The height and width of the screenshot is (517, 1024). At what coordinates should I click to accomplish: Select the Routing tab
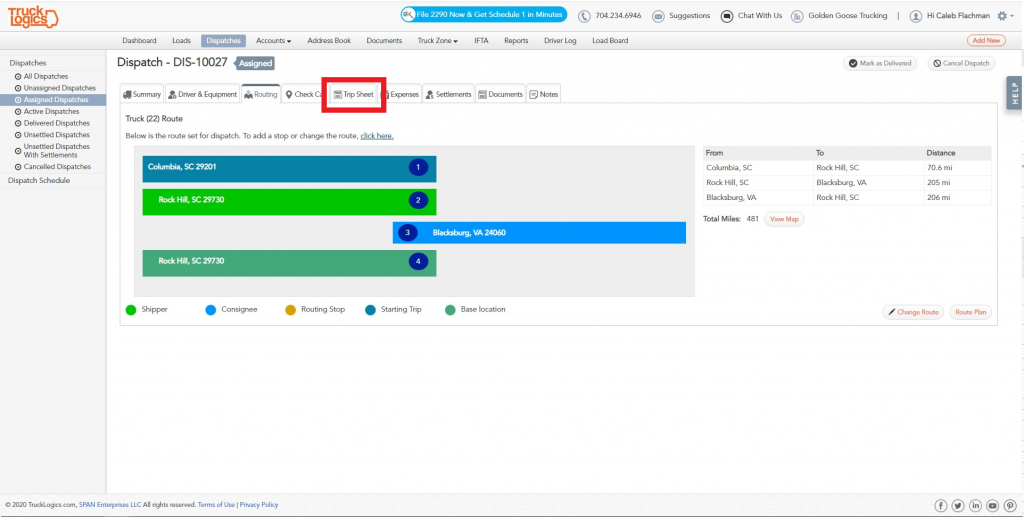pyautogui.click(x=261, y=94)
